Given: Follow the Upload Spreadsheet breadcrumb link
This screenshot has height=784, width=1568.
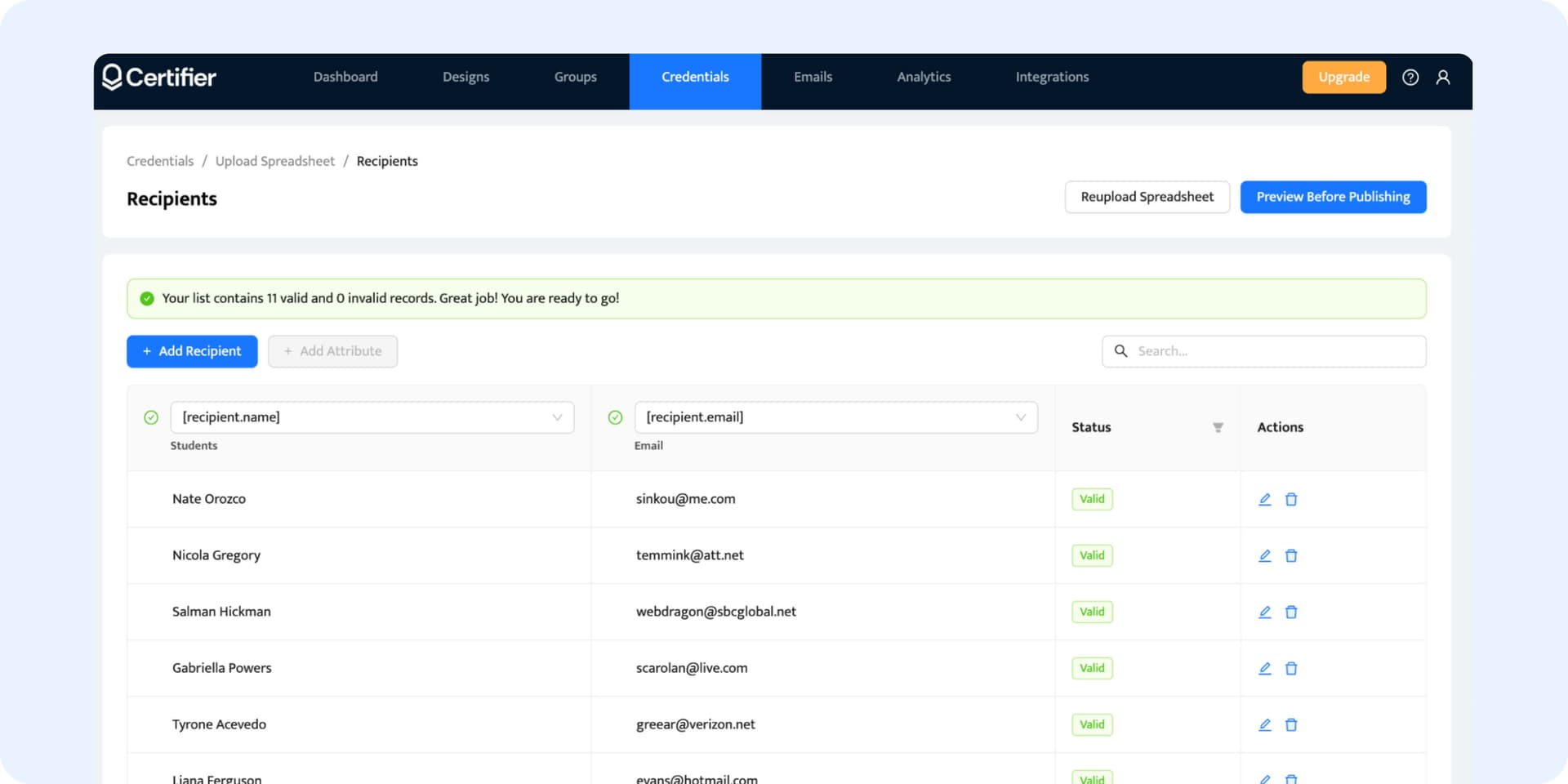Looking at the screenshot, I should click(x=274, y=161).
